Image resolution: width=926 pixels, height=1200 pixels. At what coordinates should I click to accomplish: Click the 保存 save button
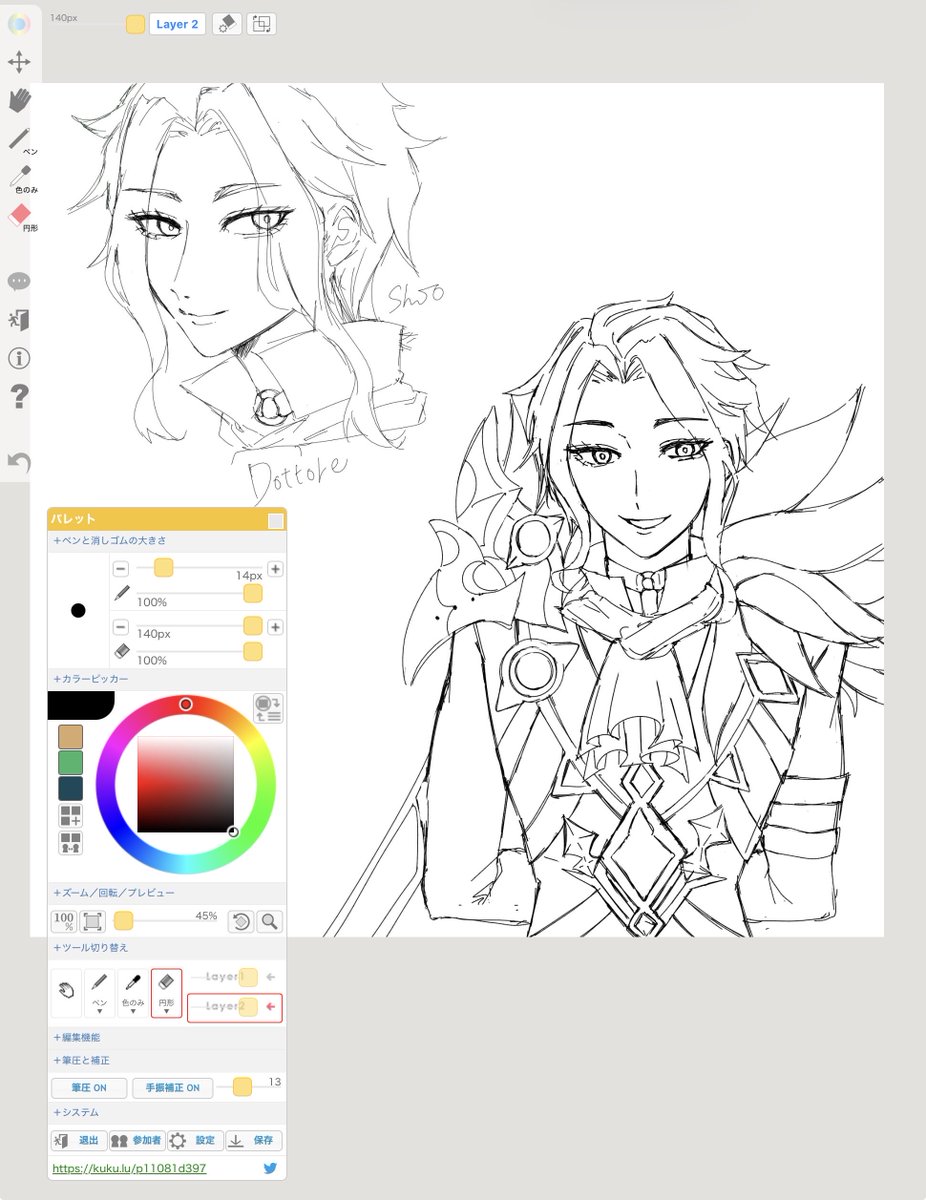[254, 1140]
